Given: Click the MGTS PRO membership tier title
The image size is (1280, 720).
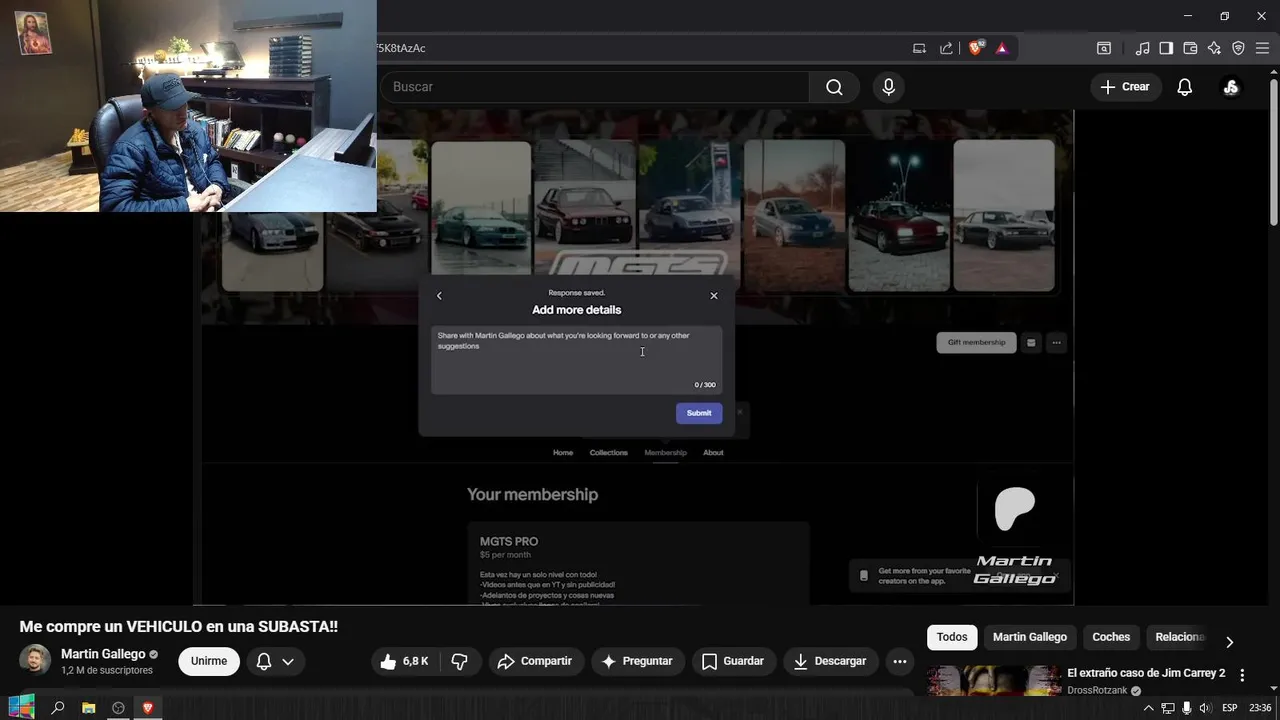Looking at the screenshot, I should click(x=509, y=542).
